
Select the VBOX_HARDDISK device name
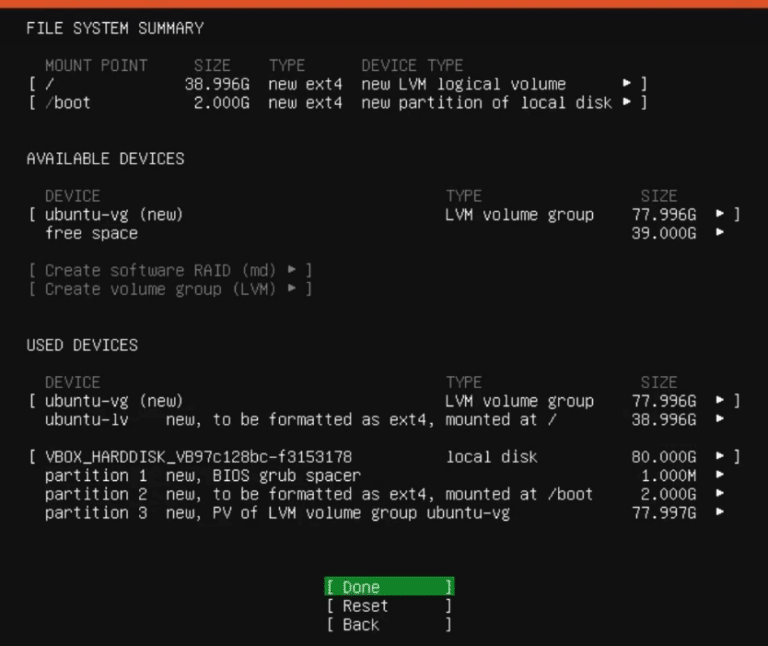198,457
